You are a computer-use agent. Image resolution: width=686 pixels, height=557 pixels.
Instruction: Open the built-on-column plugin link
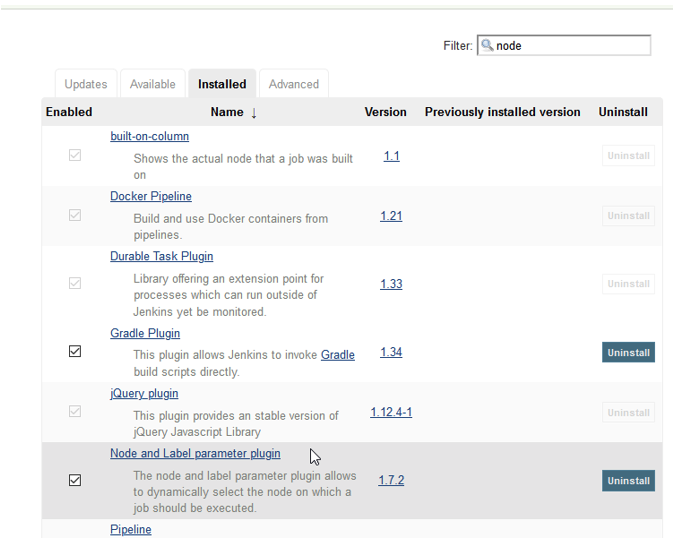[x=150, y=136]
